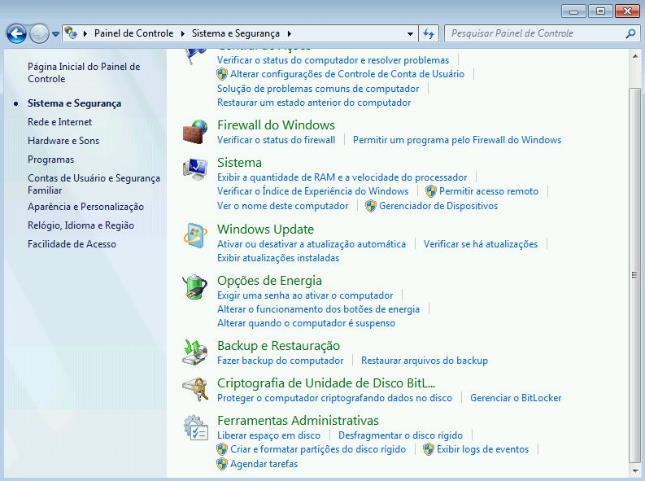Click the Back navigation arrow button
645x481 pixels.
[x=17, y=34]
